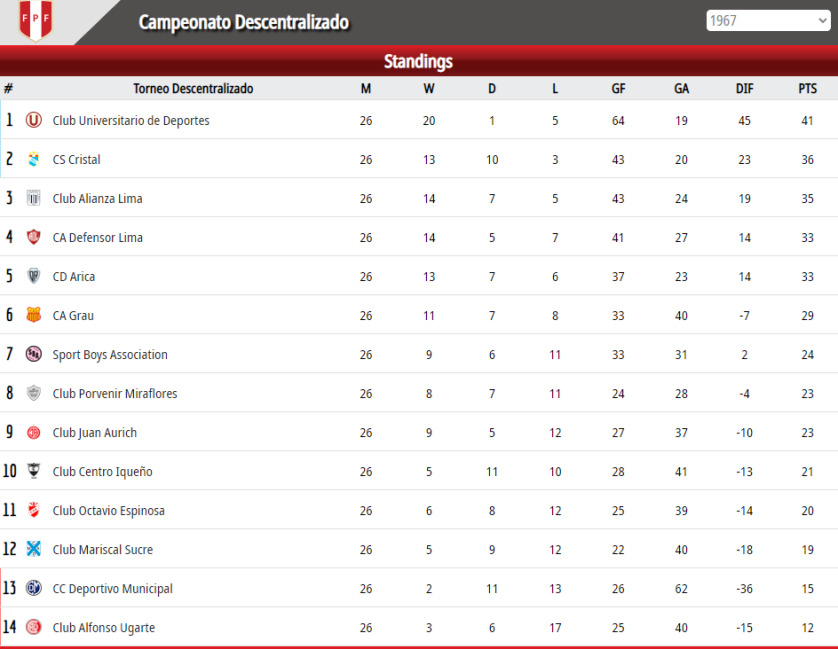This screenshot has width=838, height=649.
Task: Click the Club Alfonso Ugarte crest
Action: [x=34, y=627]
